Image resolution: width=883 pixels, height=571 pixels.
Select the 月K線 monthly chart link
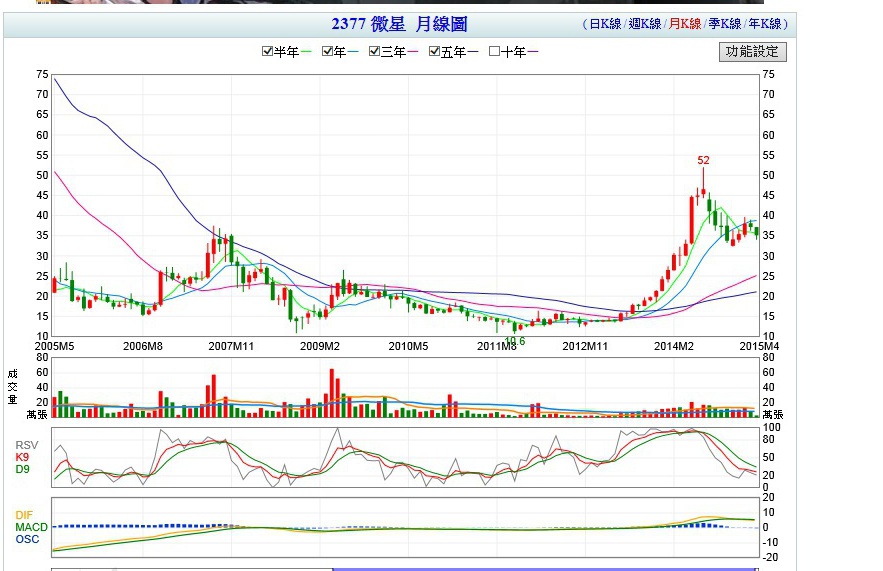coord(685,24)
